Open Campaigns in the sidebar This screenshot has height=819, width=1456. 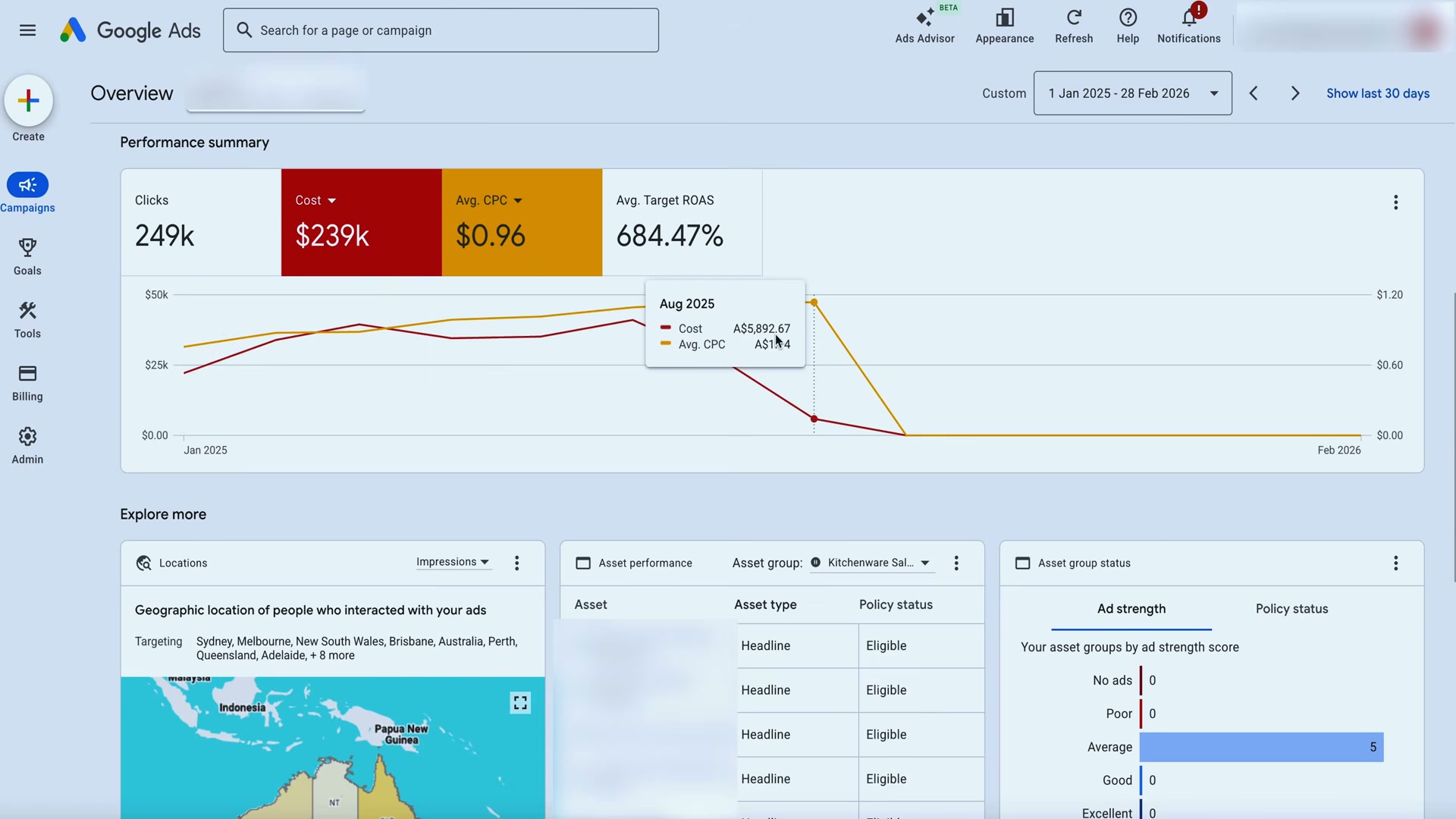27,193
